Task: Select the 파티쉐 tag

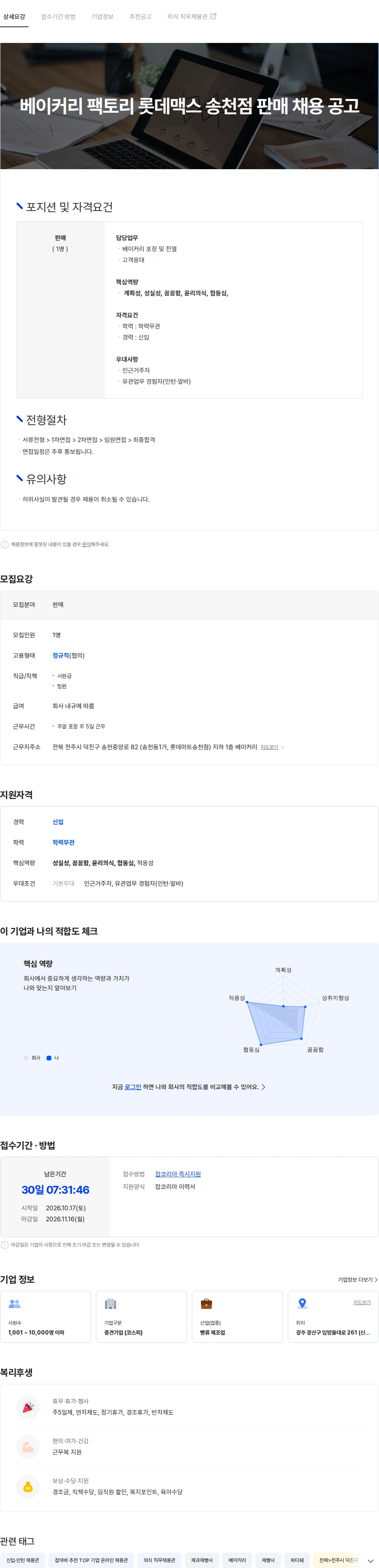Action: 297,1560
